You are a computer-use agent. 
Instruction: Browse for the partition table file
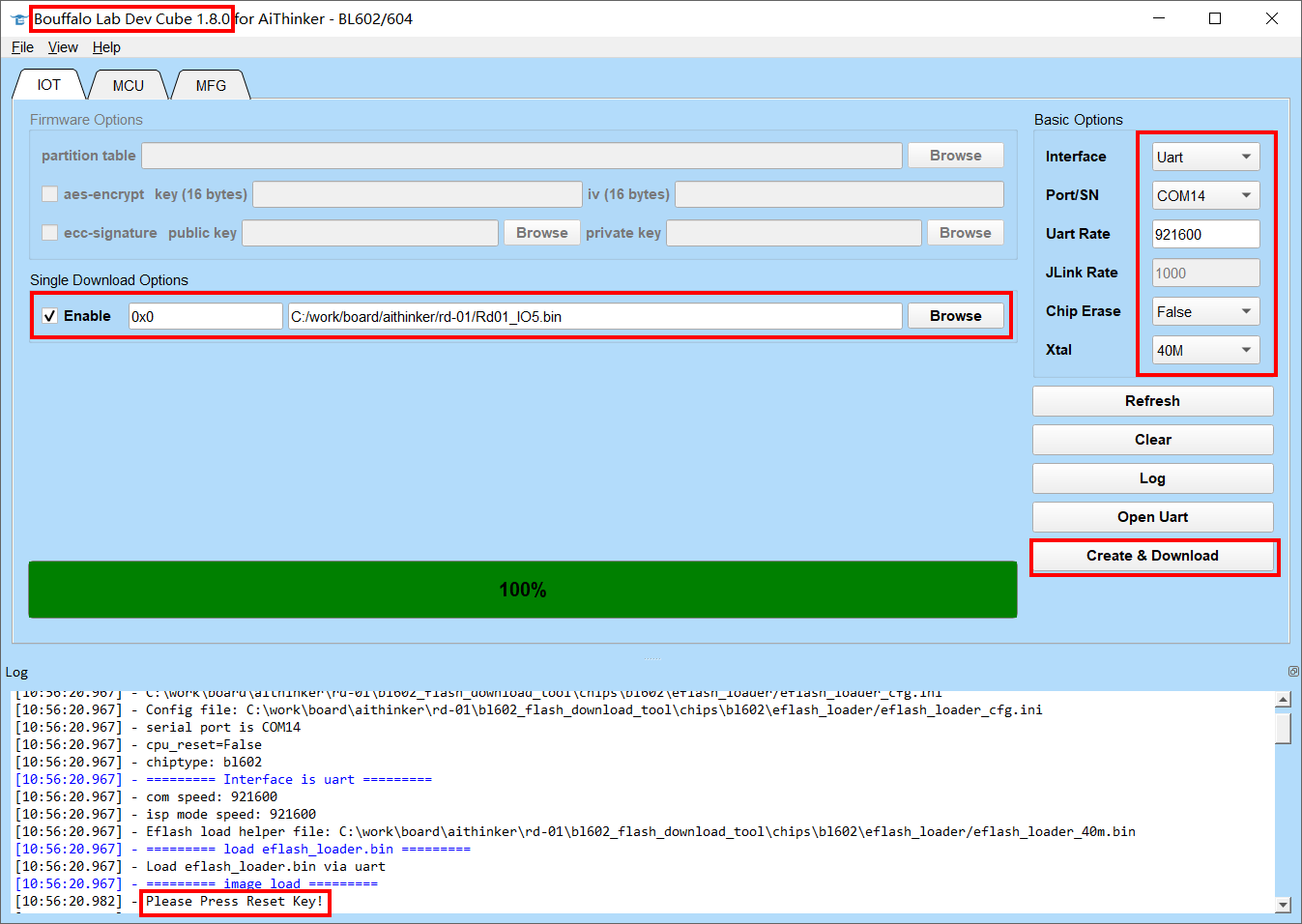coord(955,156)
